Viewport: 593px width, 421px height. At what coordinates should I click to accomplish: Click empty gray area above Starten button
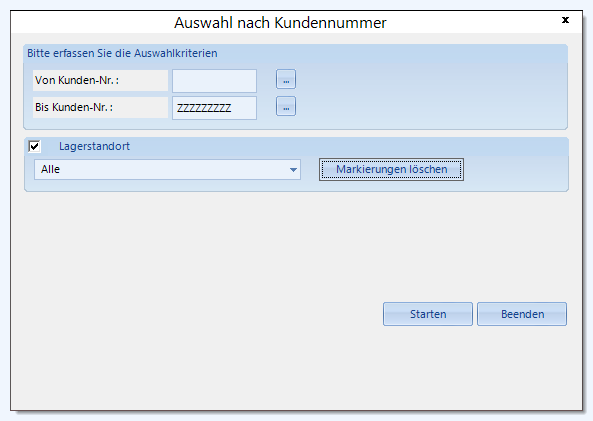pos(428,257)
